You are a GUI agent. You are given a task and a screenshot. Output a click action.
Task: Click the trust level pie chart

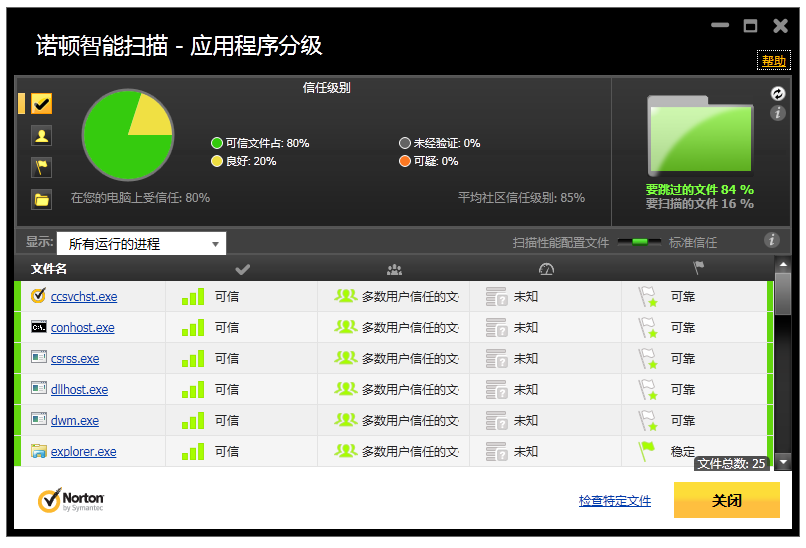click(128, 135)
